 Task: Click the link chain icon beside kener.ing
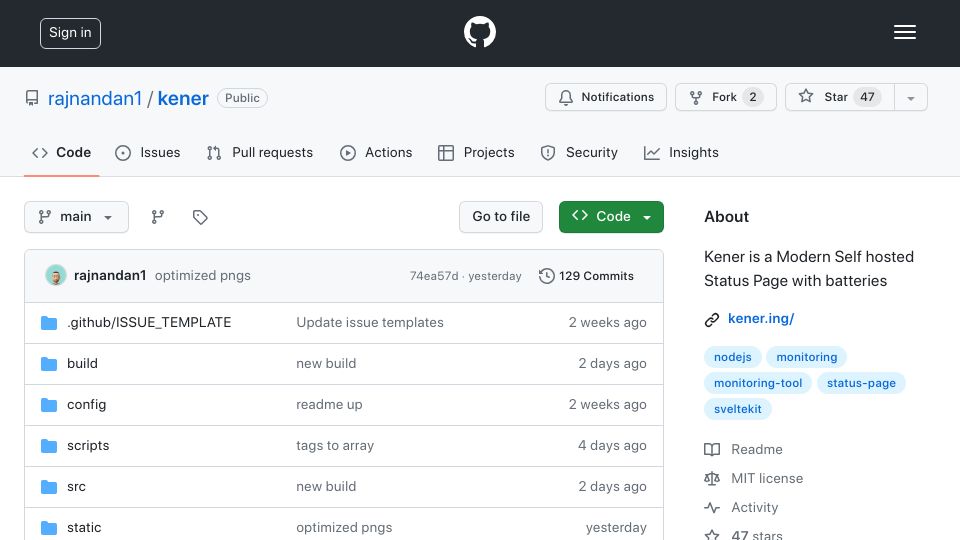(711, 320)
